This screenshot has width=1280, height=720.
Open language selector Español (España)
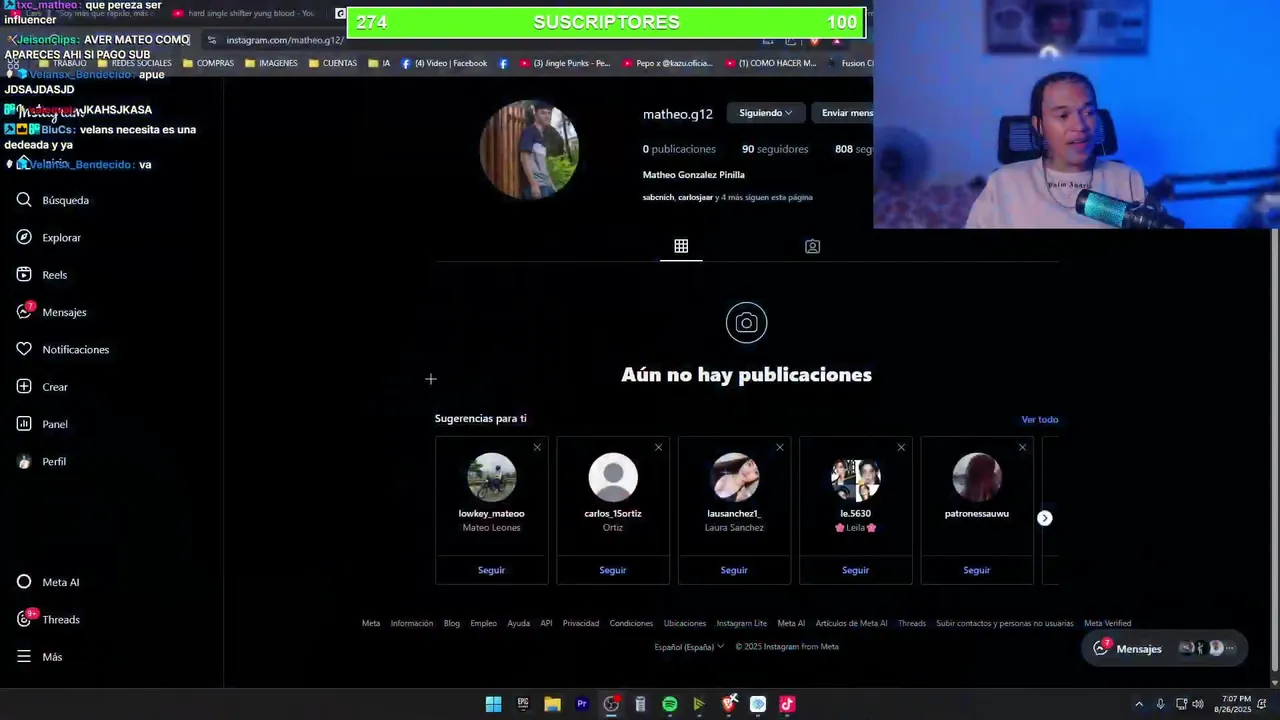click(x=689, y=647)
